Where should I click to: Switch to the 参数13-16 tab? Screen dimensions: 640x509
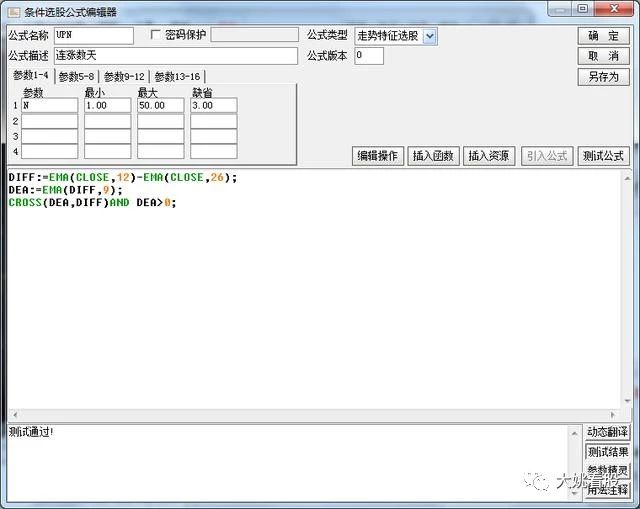click(x=177, y=76)
